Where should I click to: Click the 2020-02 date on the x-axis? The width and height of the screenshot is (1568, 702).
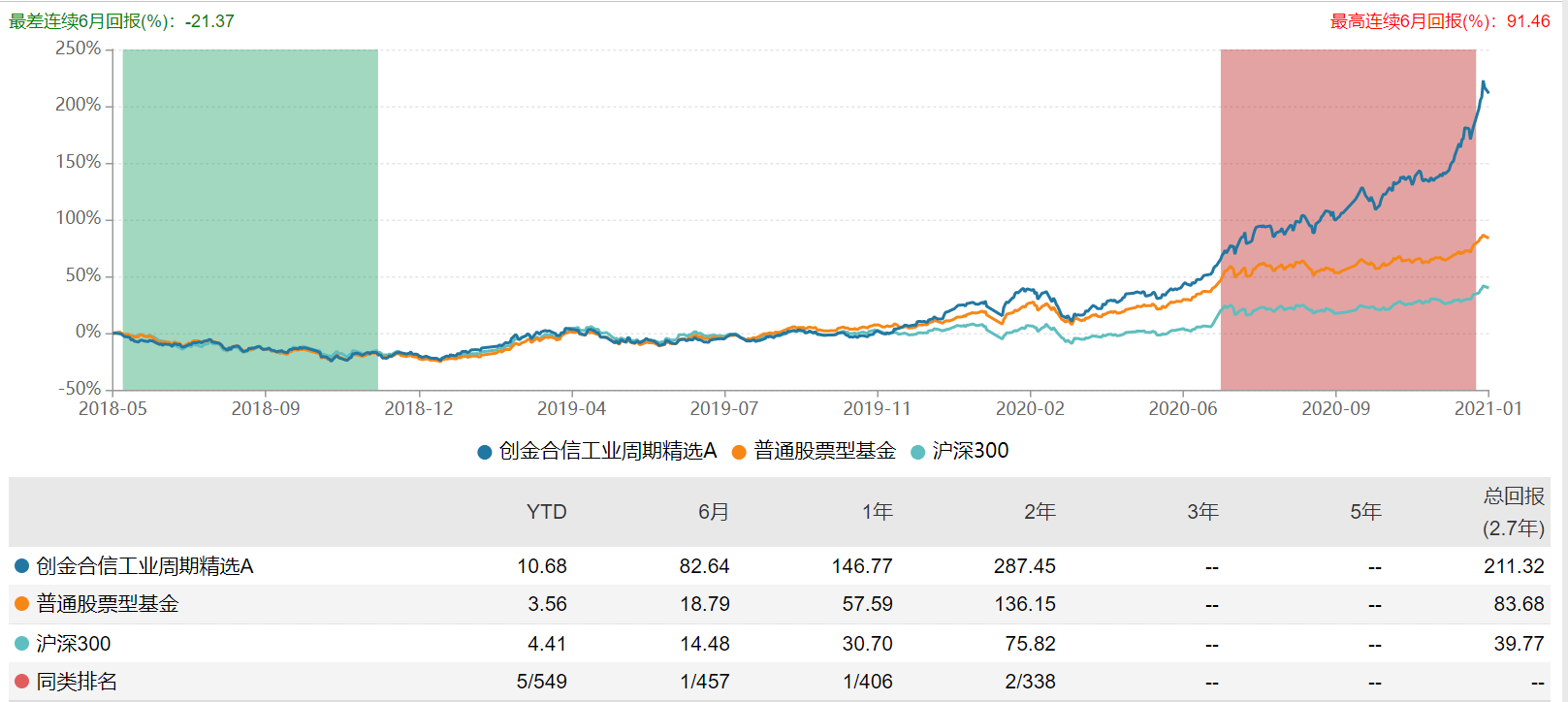1030,408
